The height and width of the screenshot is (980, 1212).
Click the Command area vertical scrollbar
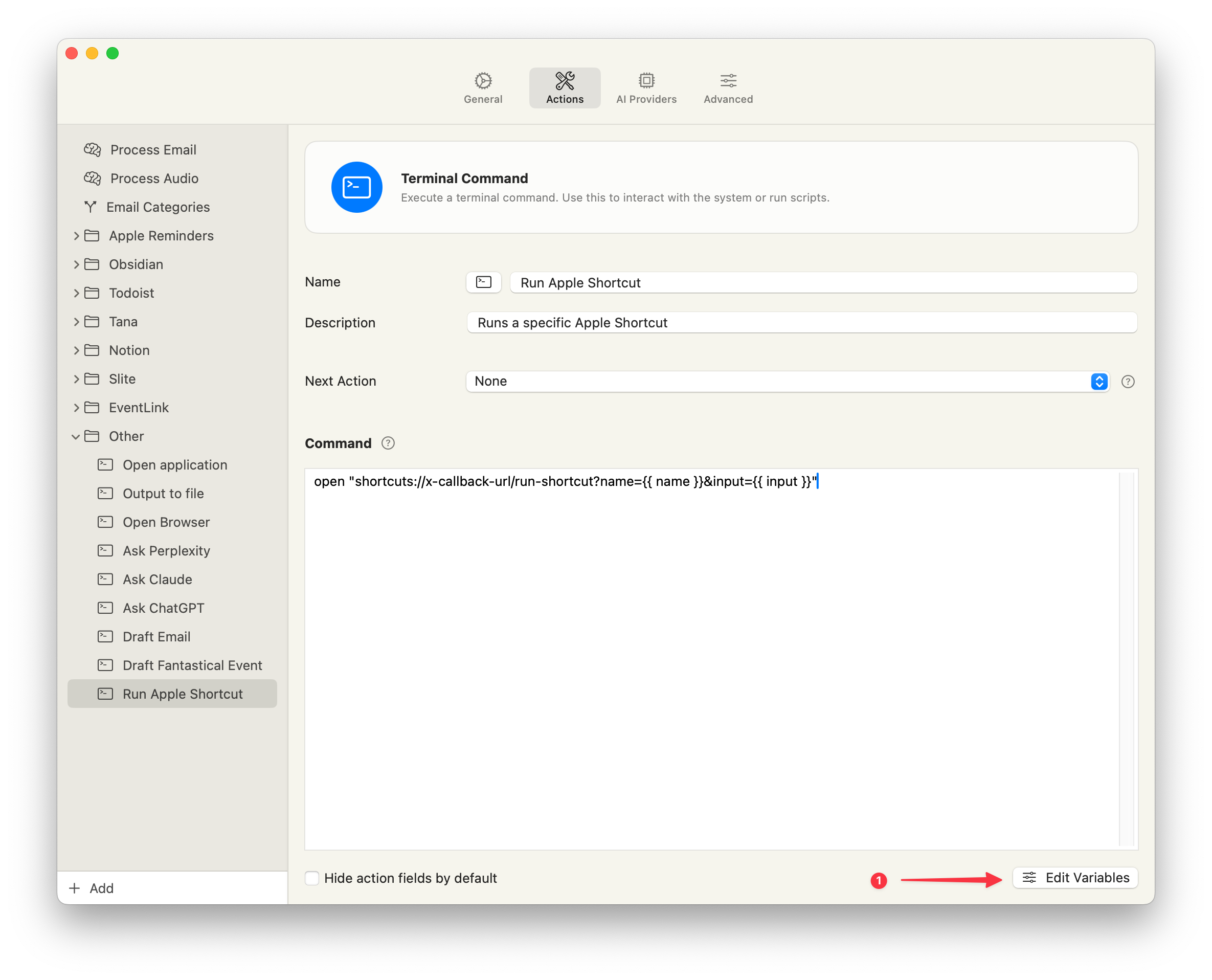(1127, 659)
